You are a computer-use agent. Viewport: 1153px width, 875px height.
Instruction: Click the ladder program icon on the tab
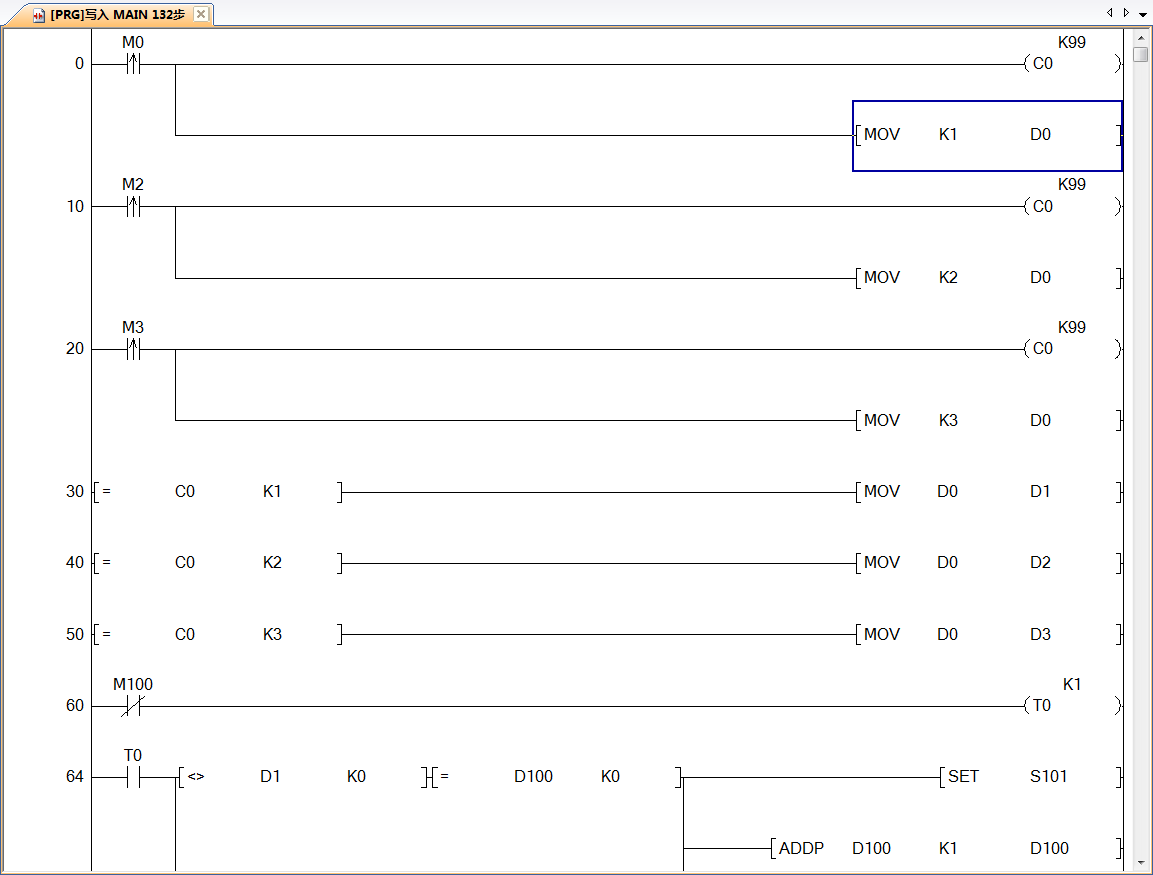point(39,15)
